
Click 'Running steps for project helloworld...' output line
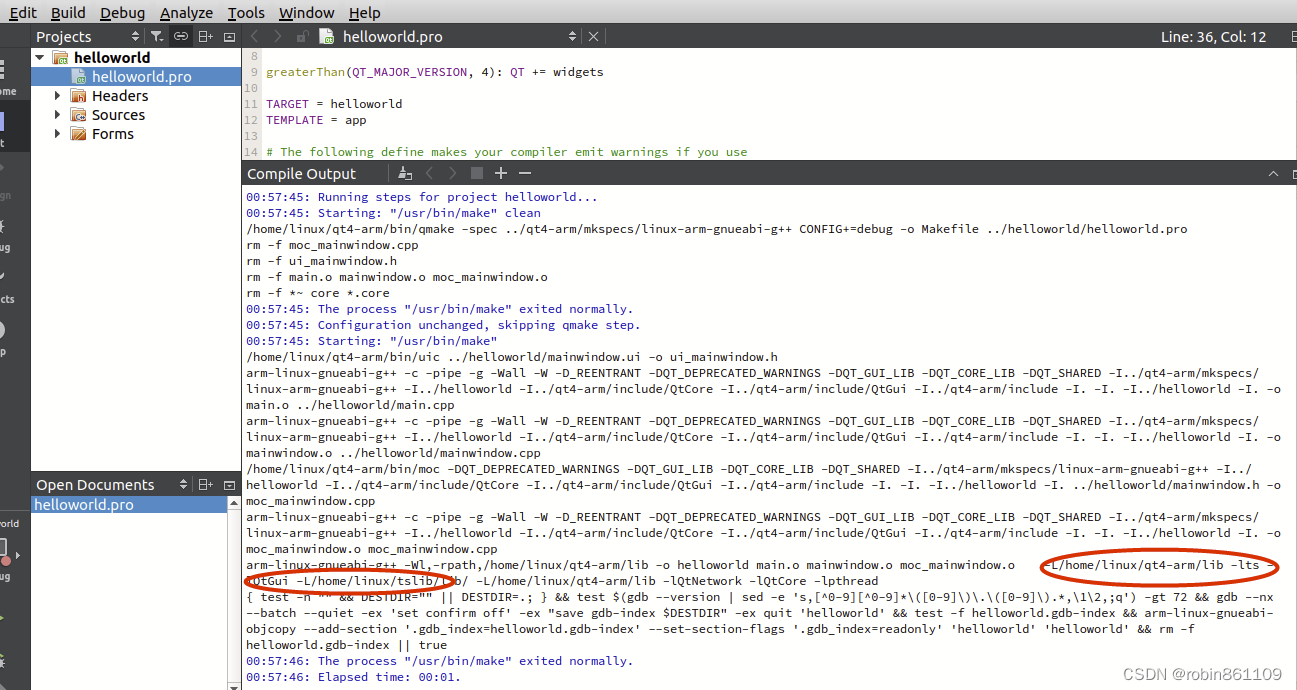[x=422, y=197]
